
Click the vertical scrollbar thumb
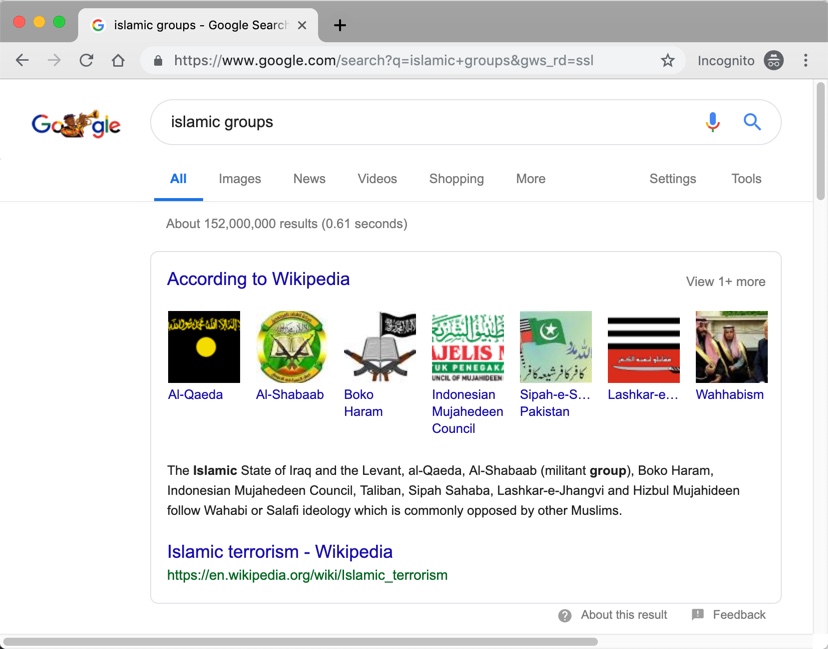pos(820,141)
